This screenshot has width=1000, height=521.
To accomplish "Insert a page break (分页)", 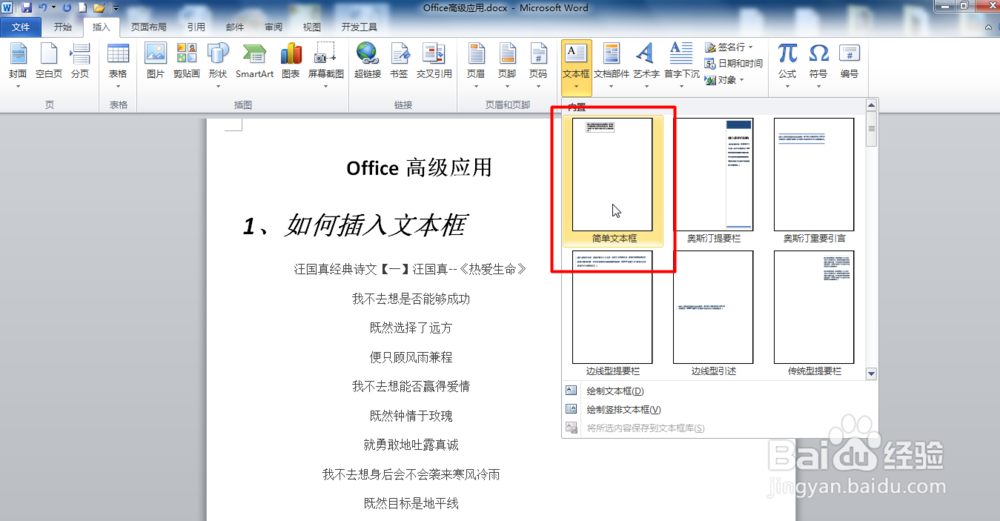I will (x=80, y=62).
